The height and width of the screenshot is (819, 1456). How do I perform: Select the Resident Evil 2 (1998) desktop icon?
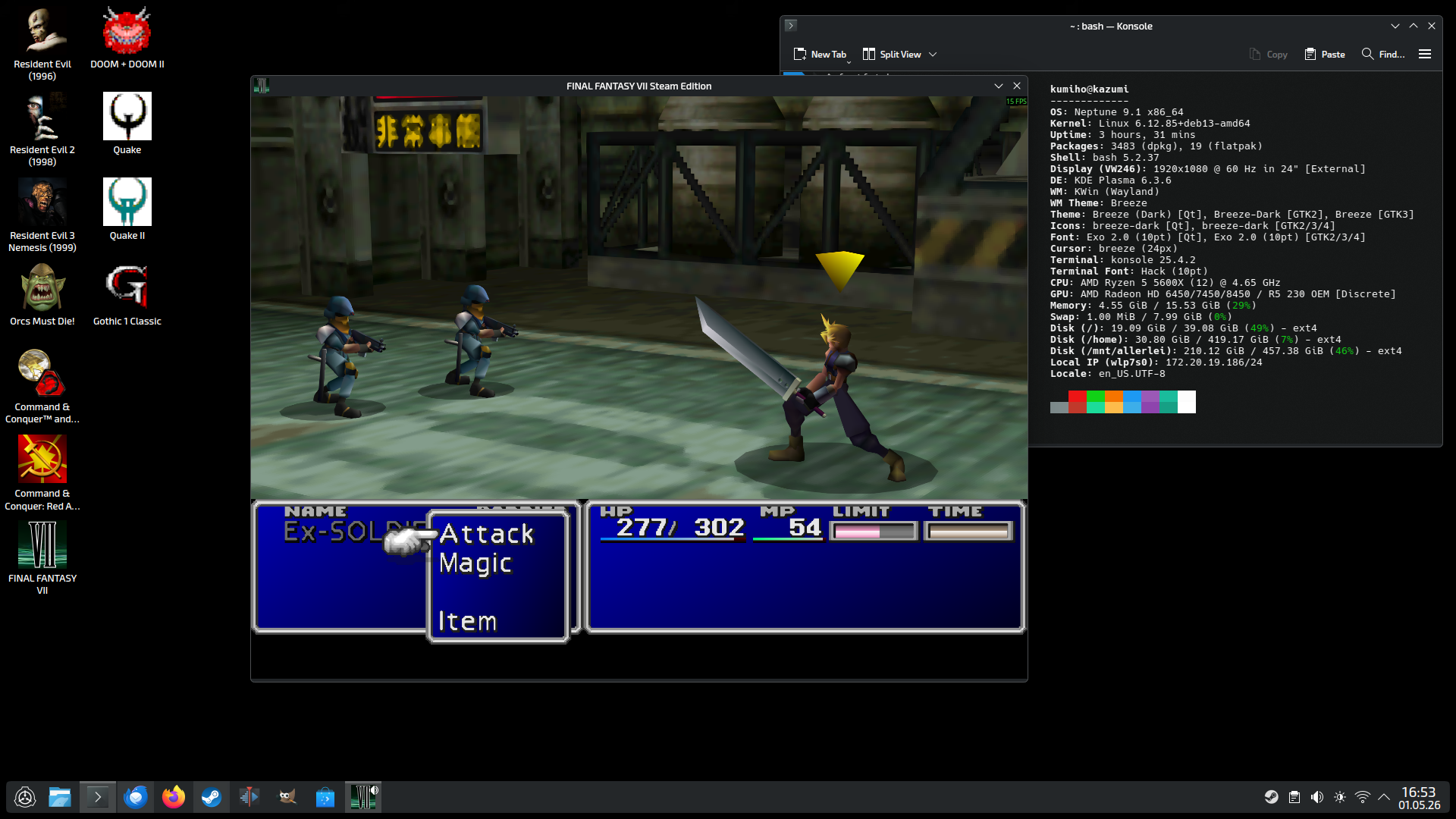click(x=42, y=130)
